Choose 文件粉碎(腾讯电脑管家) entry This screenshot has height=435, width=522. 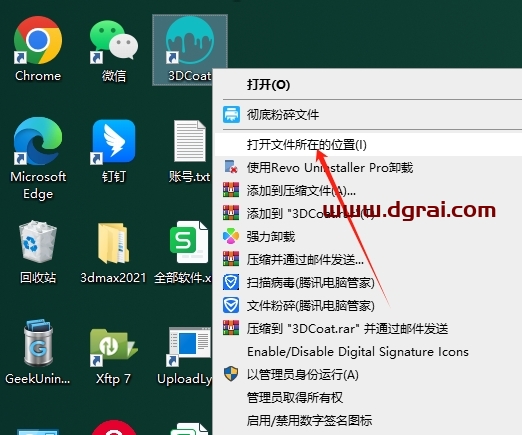tap(368, 305)
